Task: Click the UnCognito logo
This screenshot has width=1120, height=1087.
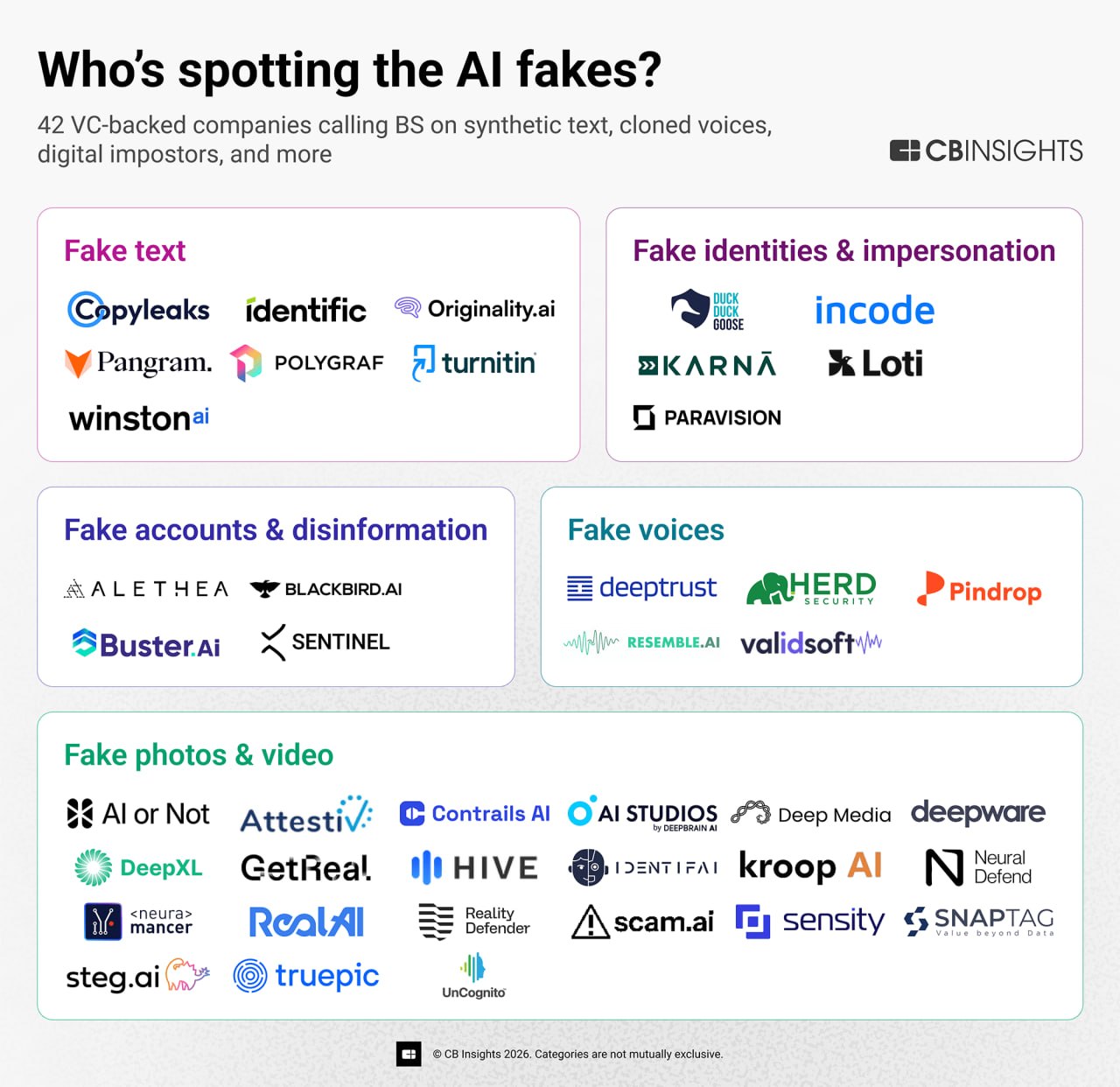Action: click(473, 976)
